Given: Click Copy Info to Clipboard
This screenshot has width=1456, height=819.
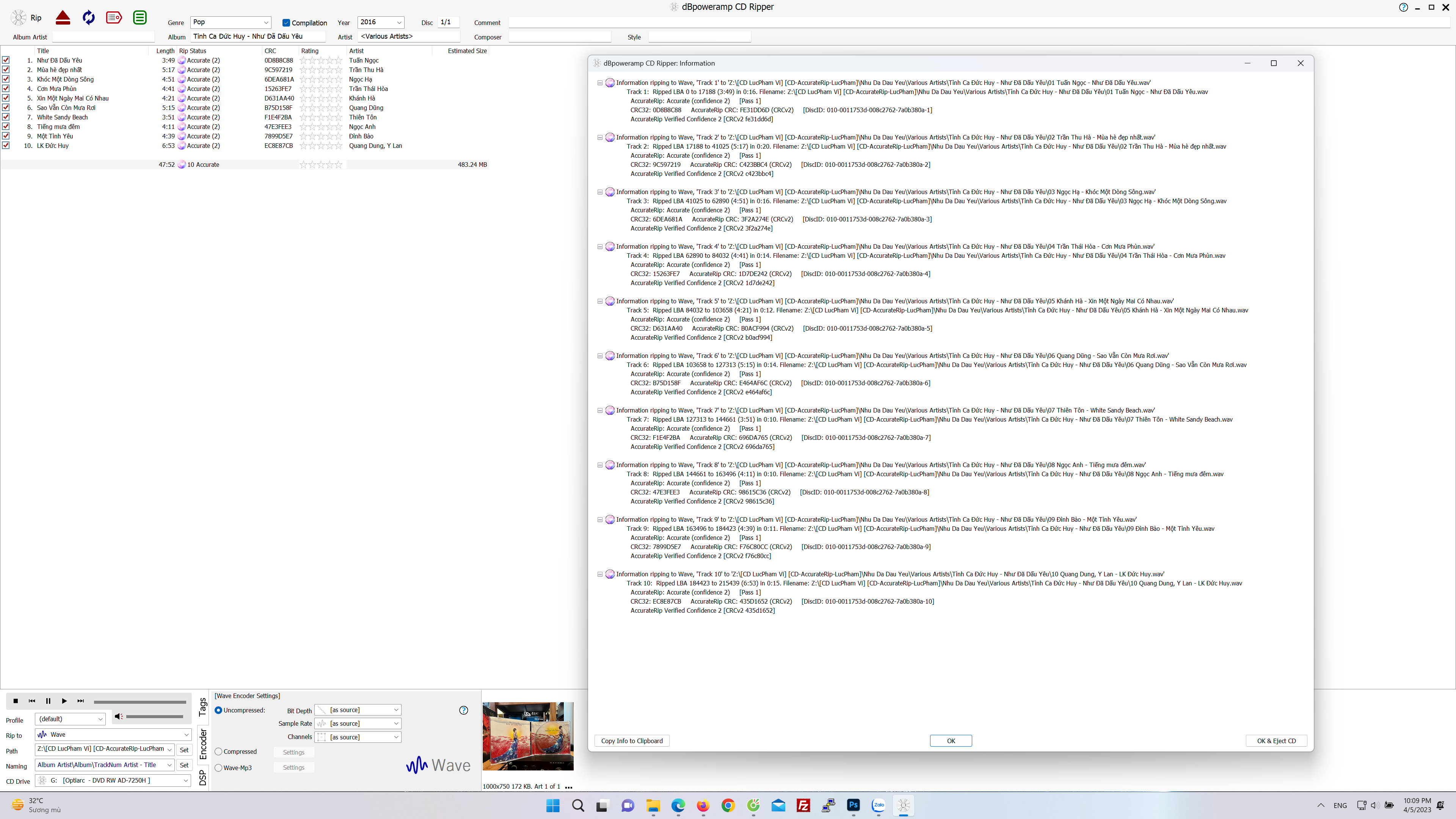Looking at the screenshot, I should pyautogui.click(x=632, y=741).
